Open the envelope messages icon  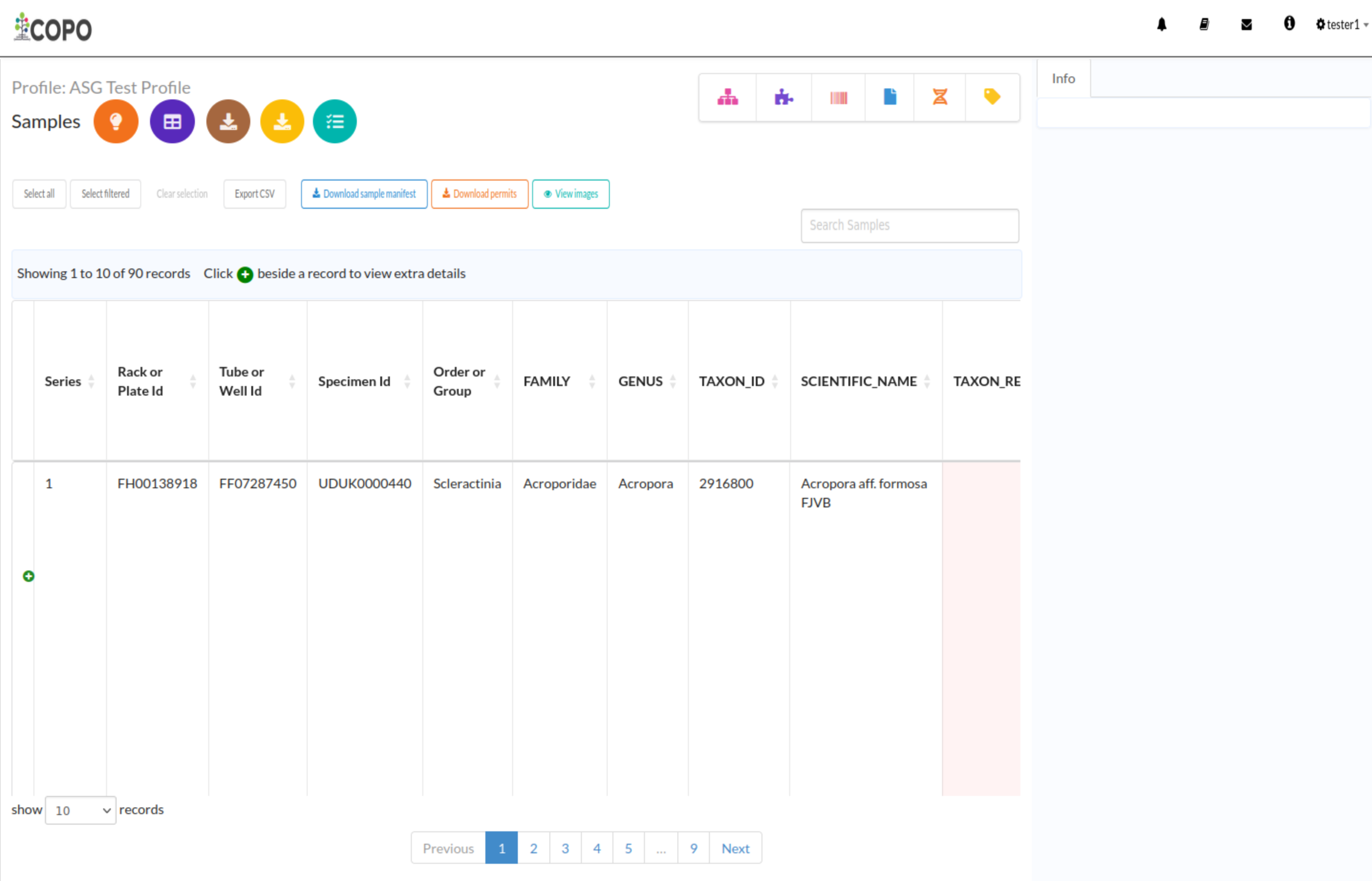tap(1246, 24)
